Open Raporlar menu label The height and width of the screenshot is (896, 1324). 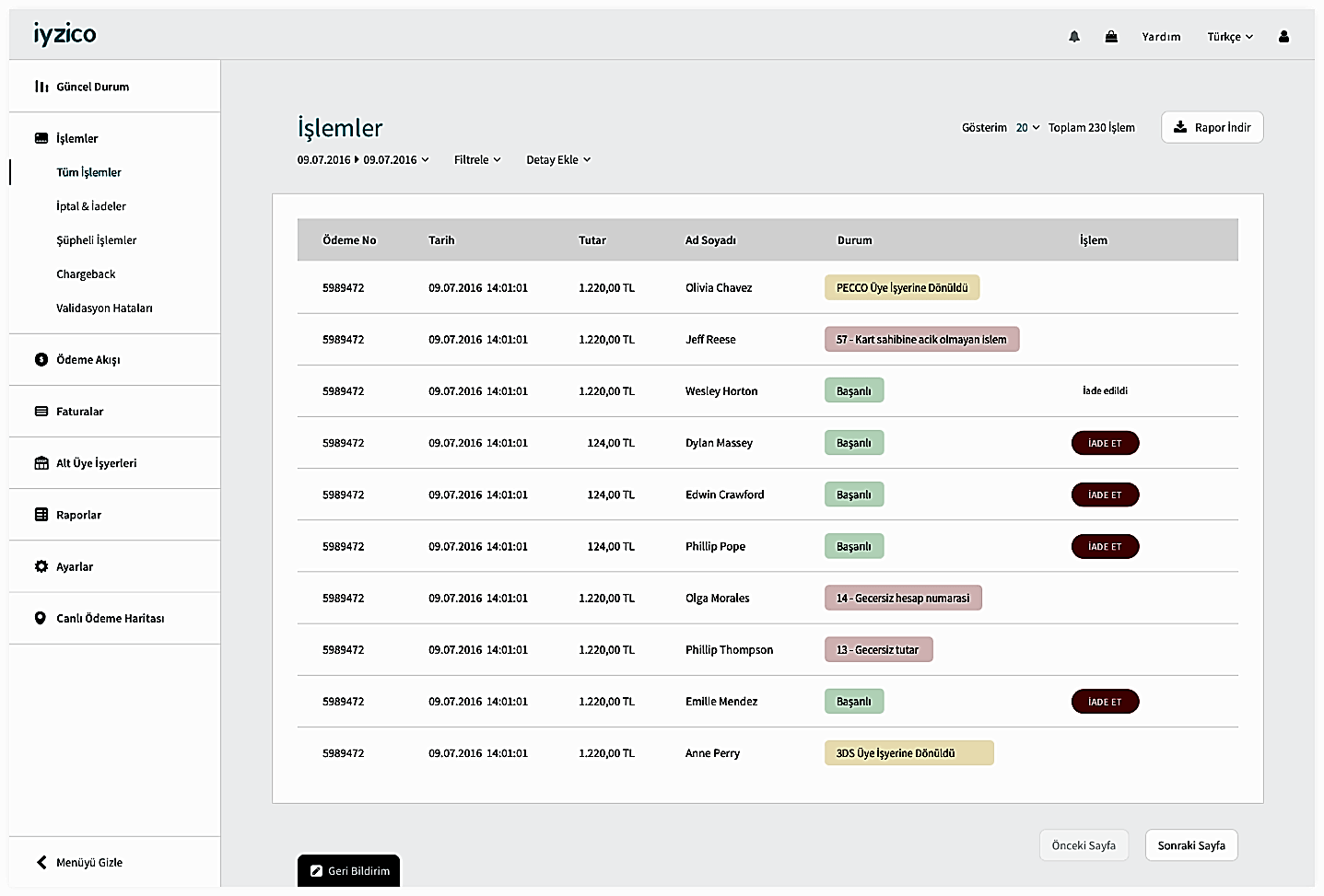78,515
